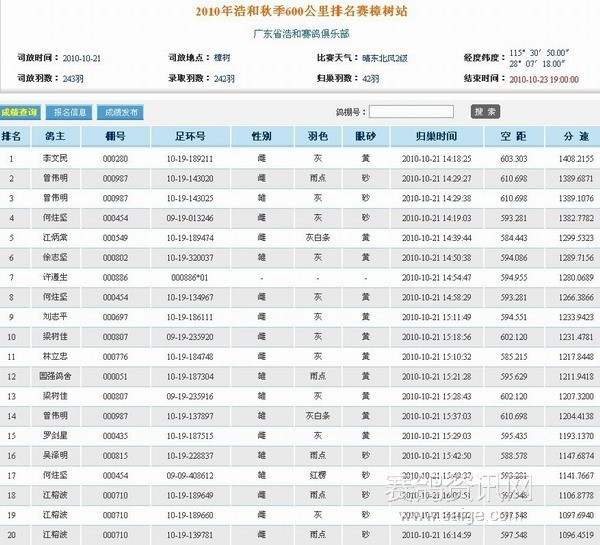Click the 性别 column header
Screen dimensions: 600x545
tap(262, 136)
